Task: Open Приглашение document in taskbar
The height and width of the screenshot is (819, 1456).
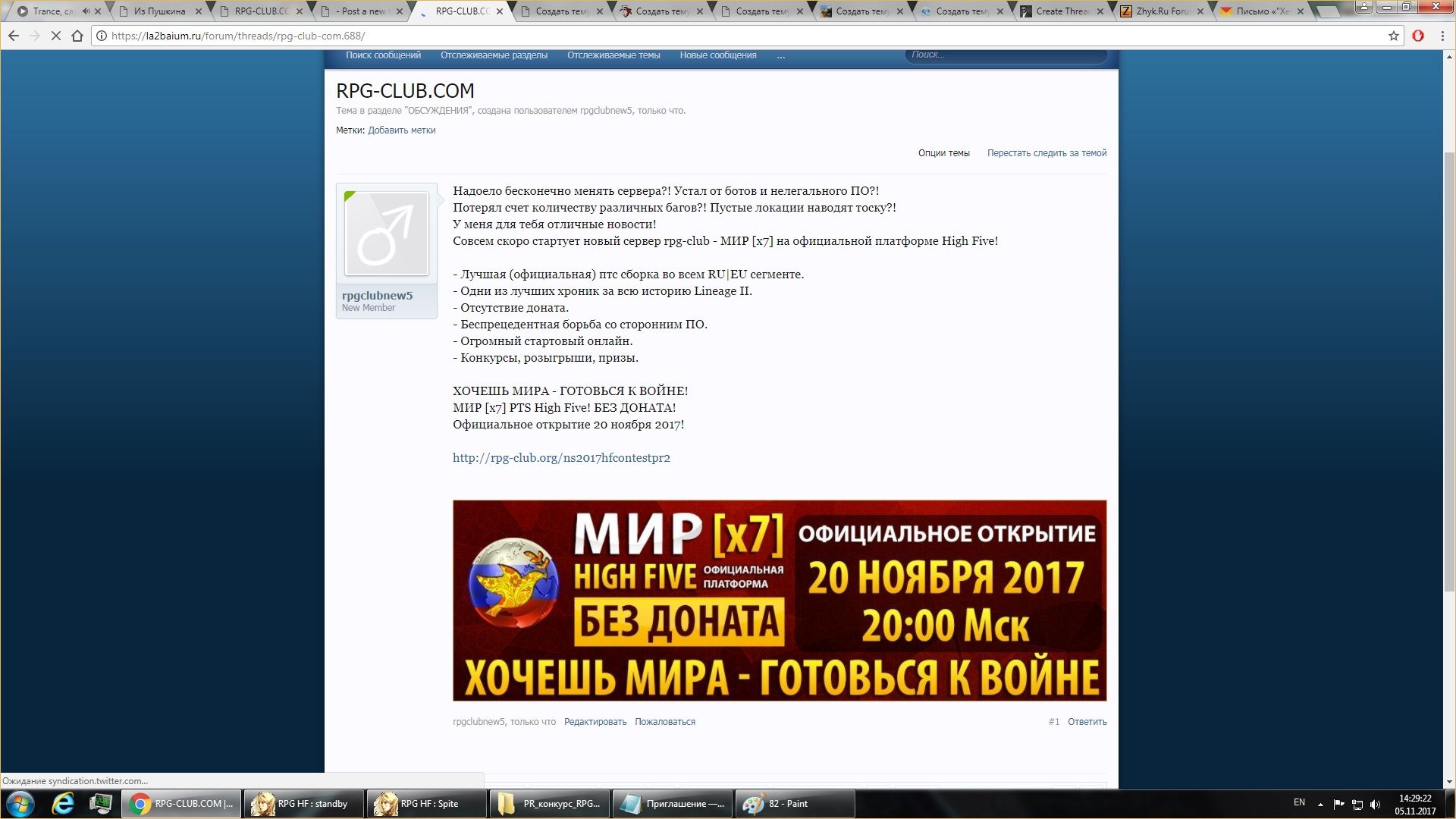Action: coord(673,804)
